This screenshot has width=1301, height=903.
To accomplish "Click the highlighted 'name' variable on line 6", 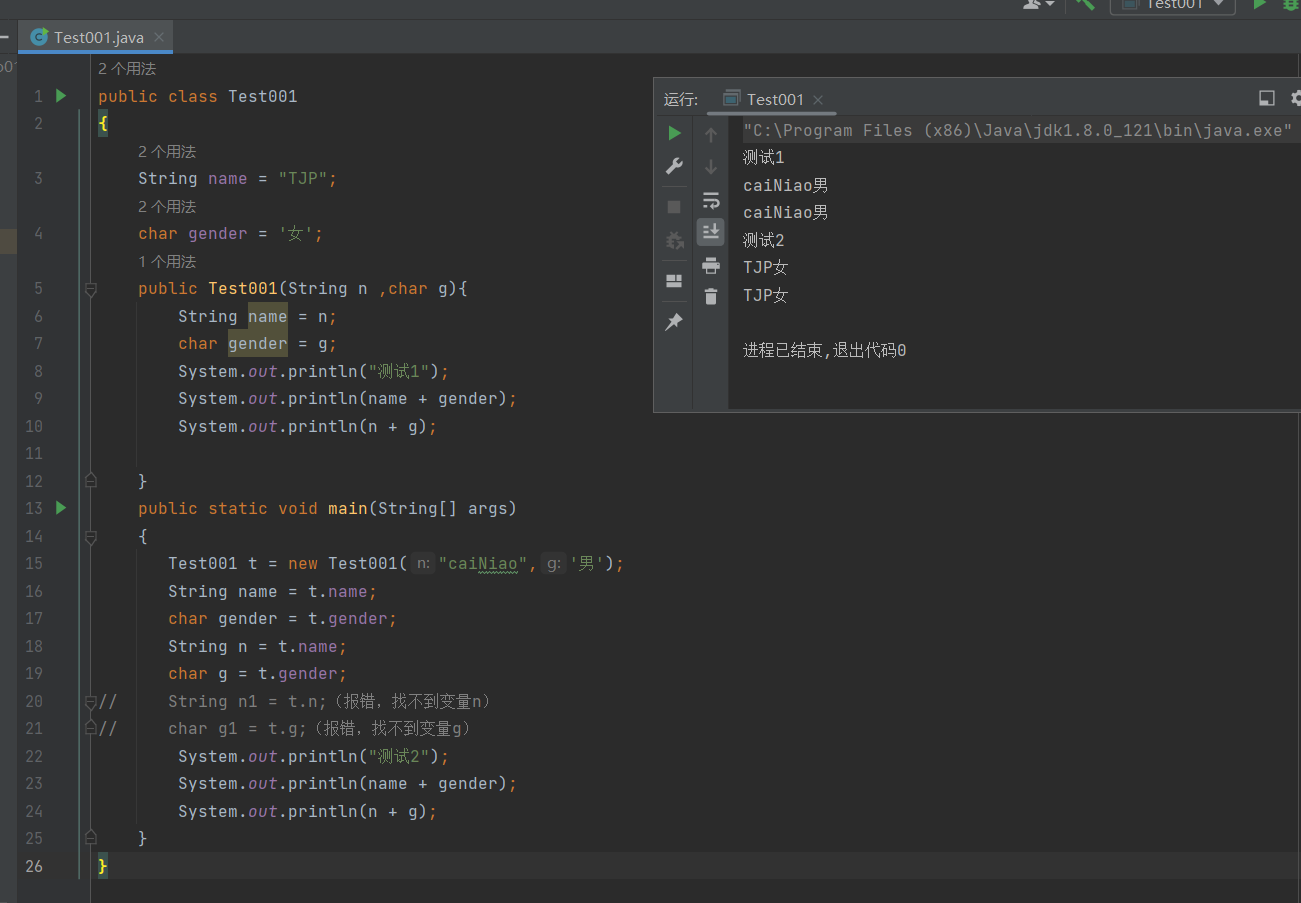I will pos(268,316).
